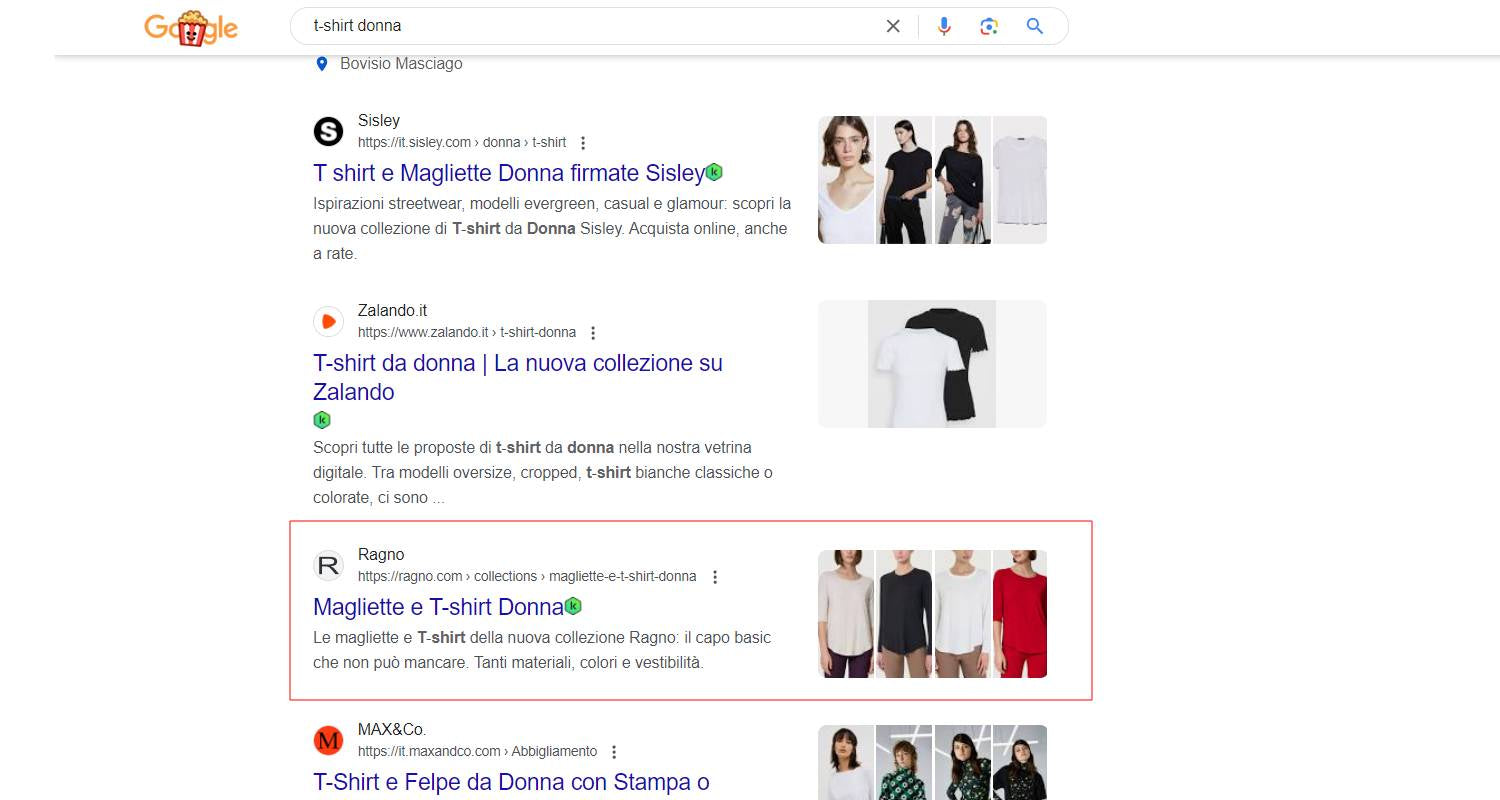Click the Google logo
Viewport: 1500px width, 800px height.
pos(191,27)
